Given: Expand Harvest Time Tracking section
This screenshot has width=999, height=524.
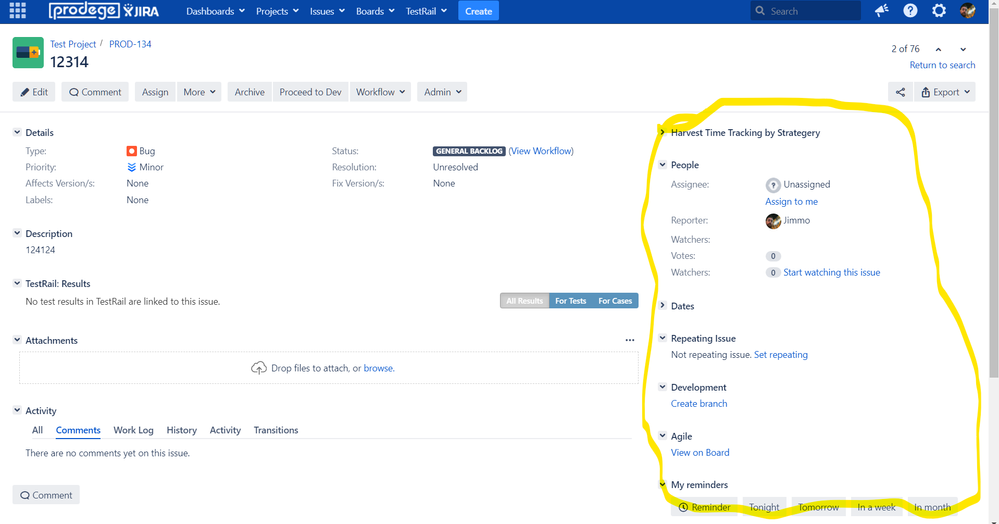Looking at the screenshot, I should 663,132.
